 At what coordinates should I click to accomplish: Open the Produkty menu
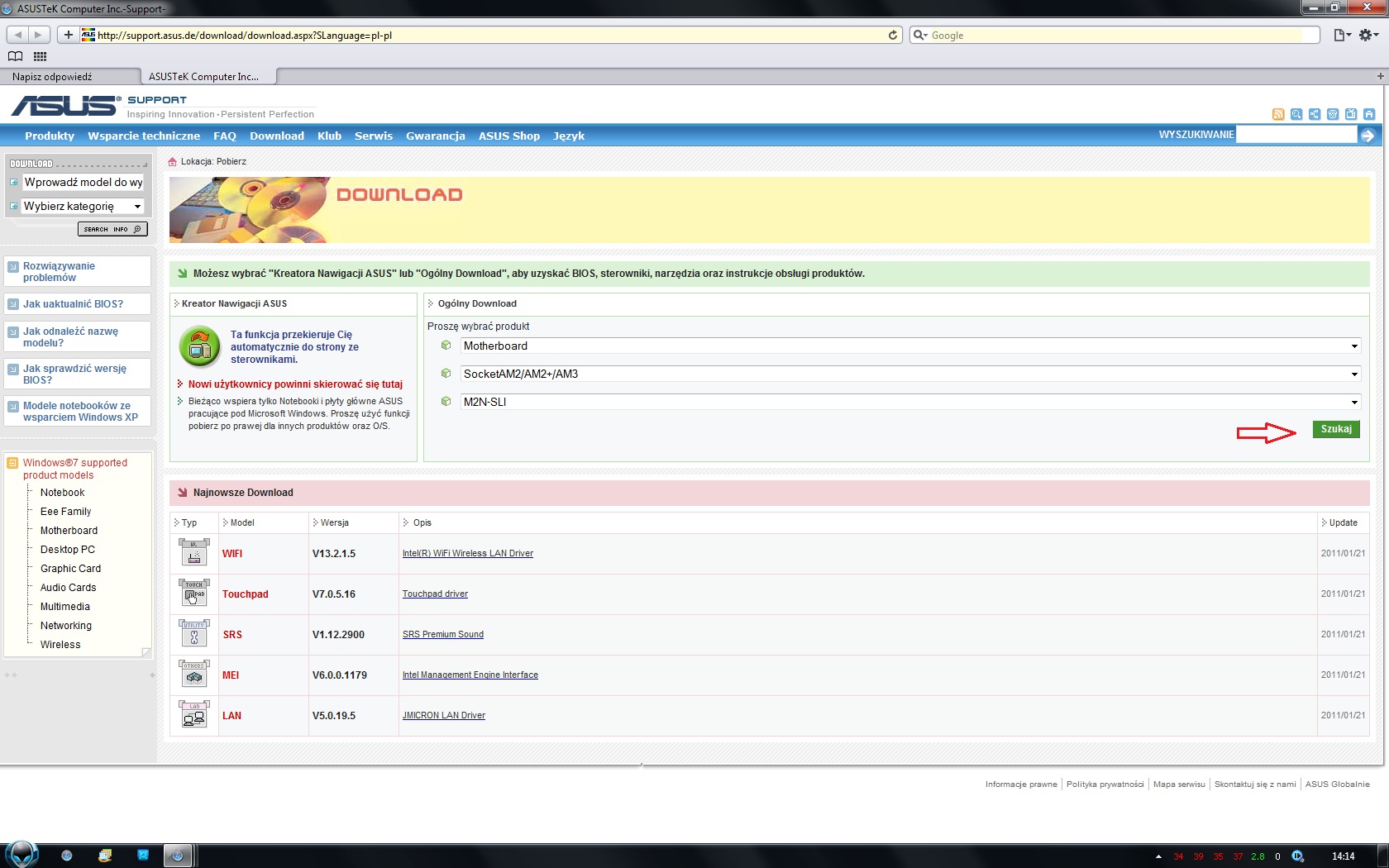click(50, 136)
